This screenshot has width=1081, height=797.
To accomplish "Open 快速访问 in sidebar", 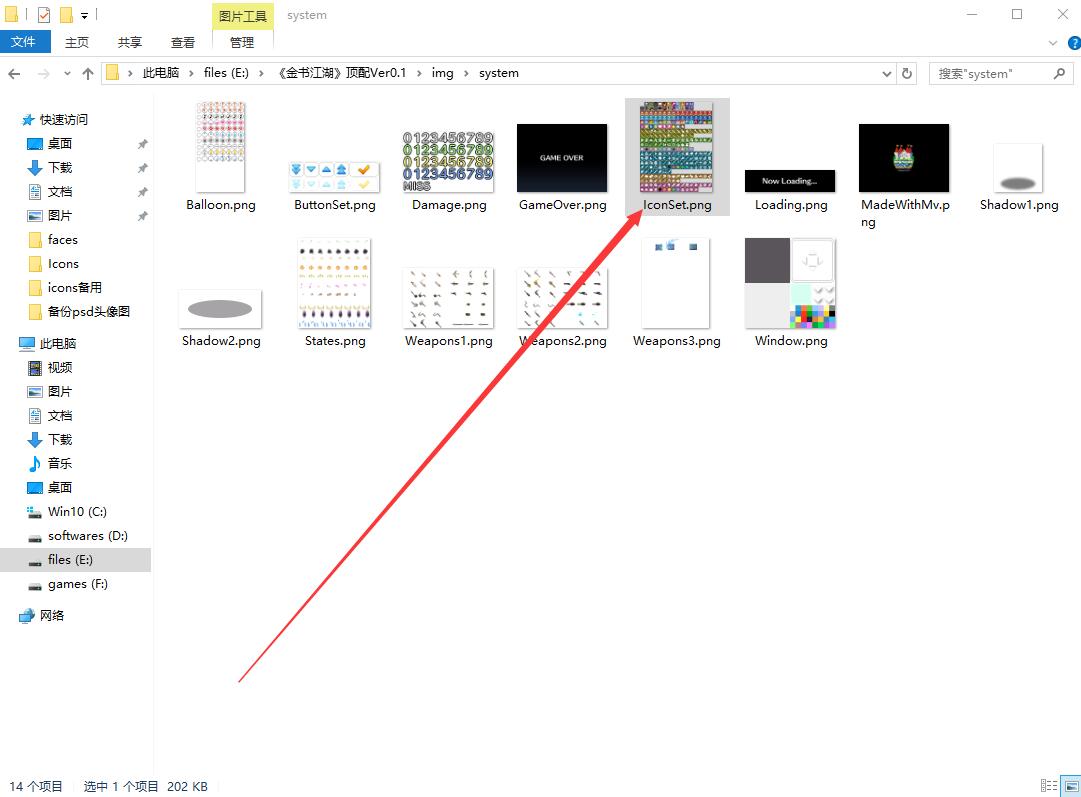I will [63, 120].
